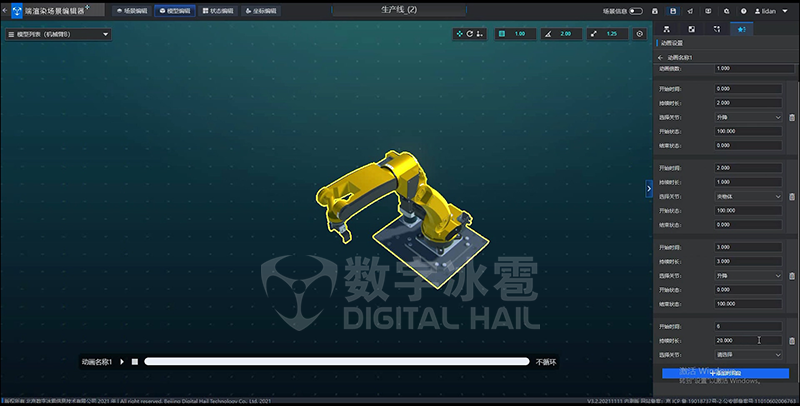
Task: Open the hierarchy structure panel tab
Action: [666, 29]
